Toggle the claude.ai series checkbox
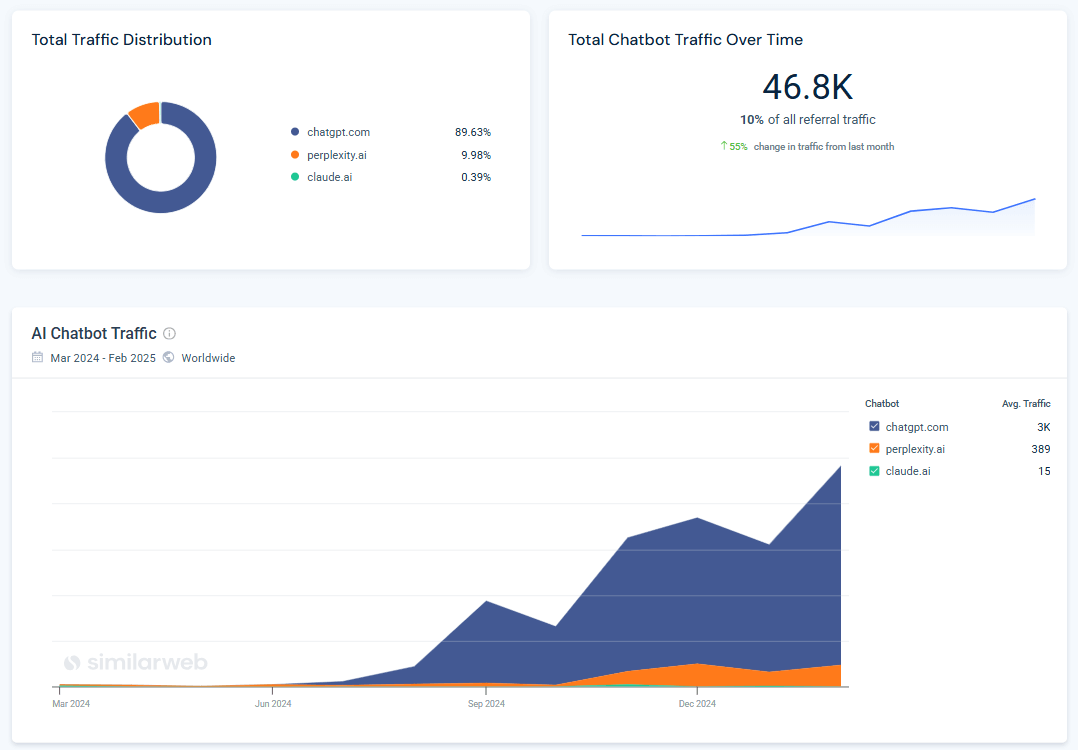This screenshot has height=750, width=1078. coord(873,471)
